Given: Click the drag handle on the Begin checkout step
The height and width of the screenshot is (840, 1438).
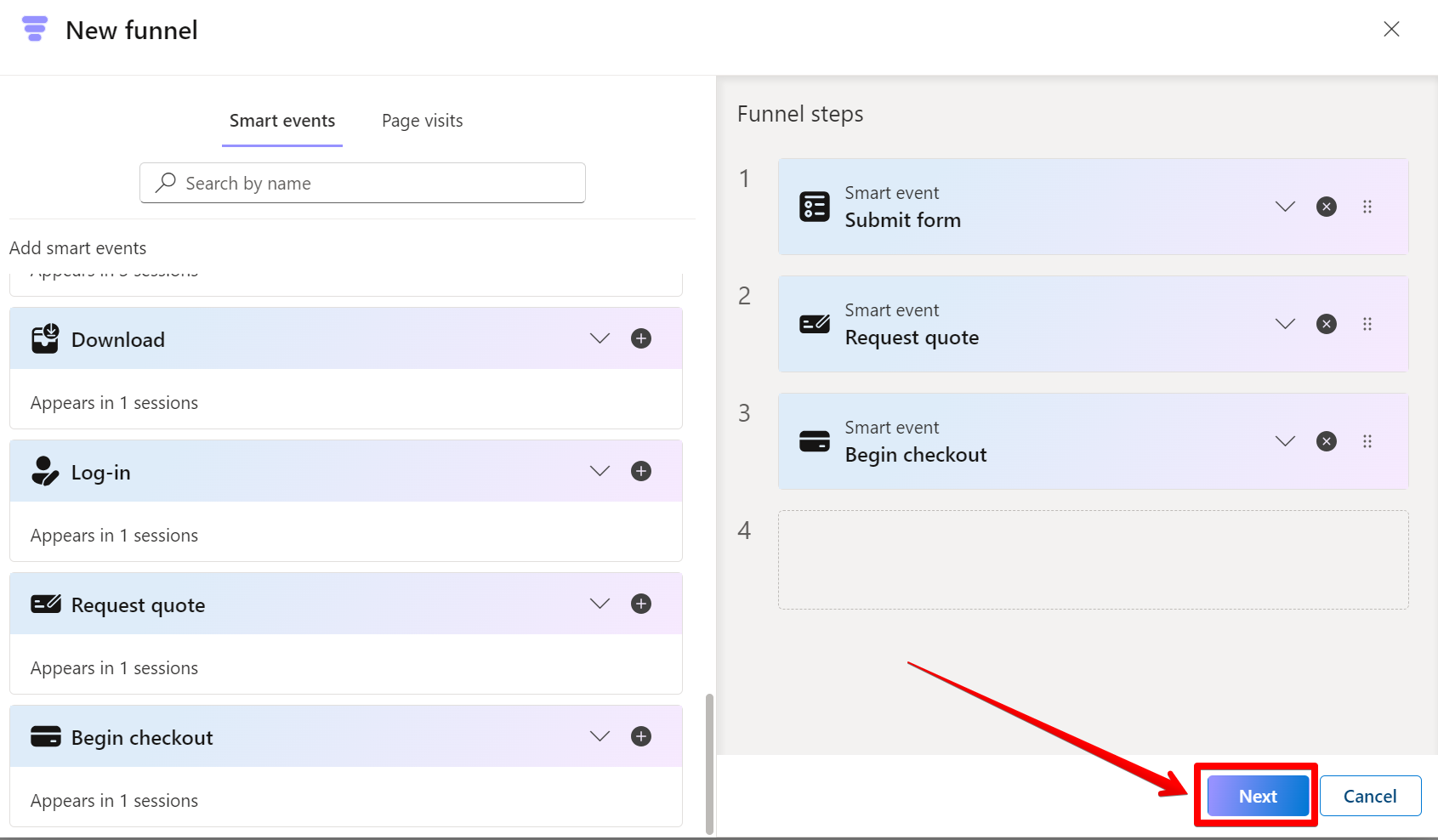Looking at the screenshot, I should click(x=1368, y=441).
